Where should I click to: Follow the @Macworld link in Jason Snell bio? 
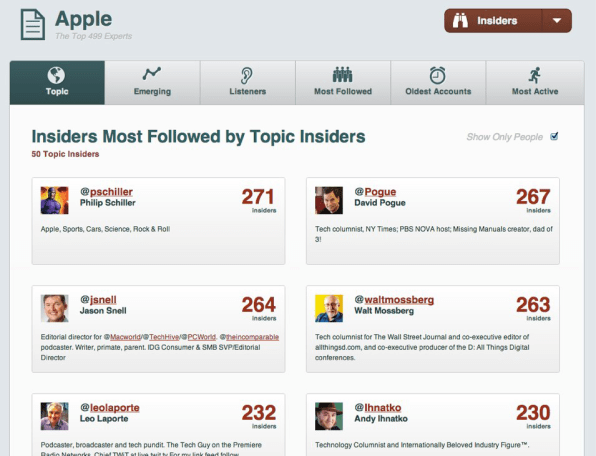[122, 337]
